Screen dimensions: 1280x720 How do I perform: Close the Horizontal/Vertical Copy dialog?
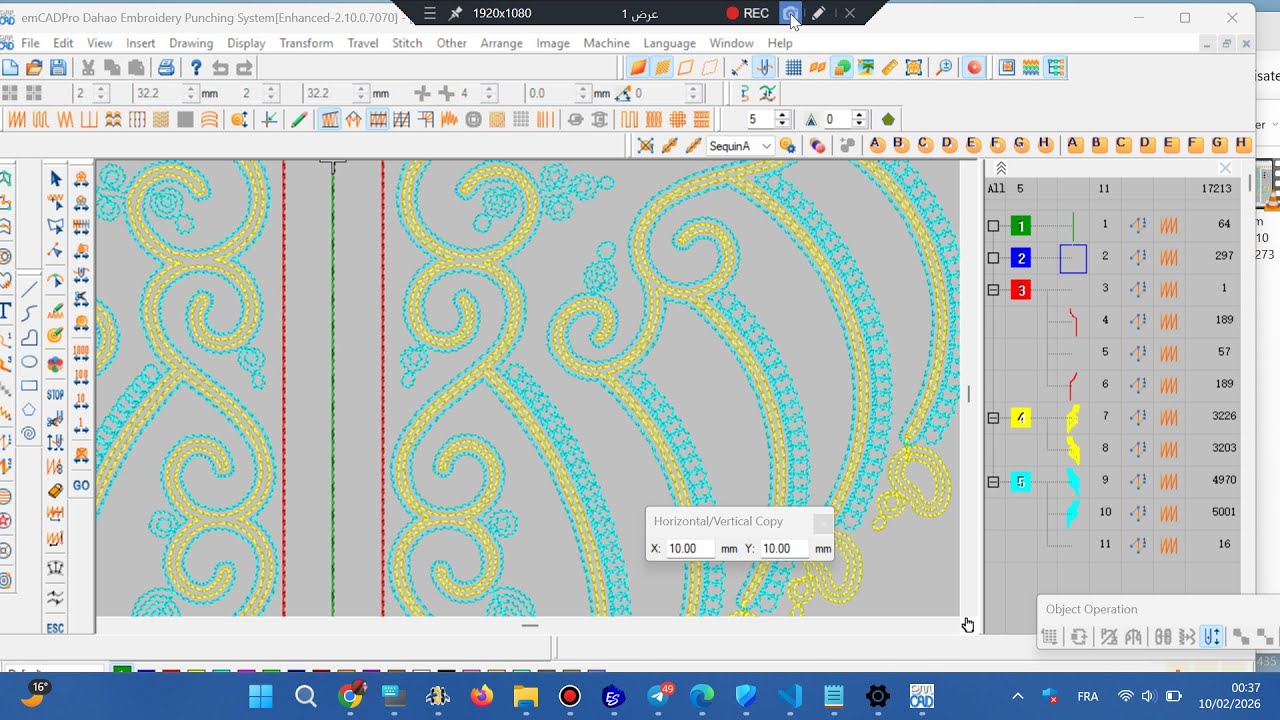822,522
